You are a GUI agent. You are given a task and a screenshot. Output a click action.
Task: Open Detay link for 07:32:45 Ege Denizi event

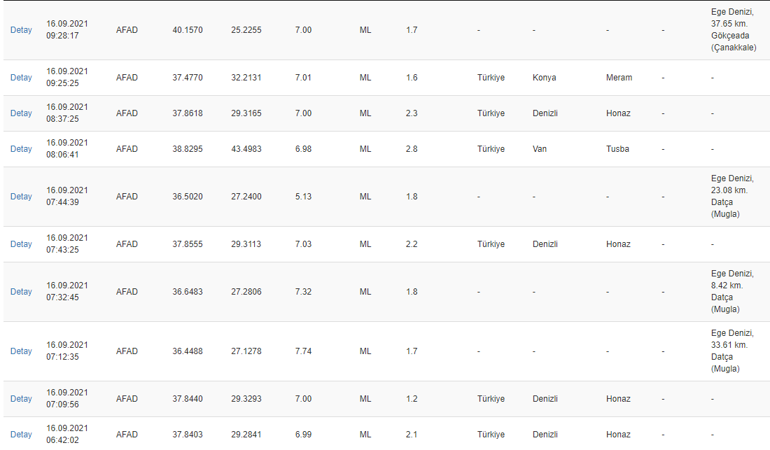[21, 292]
